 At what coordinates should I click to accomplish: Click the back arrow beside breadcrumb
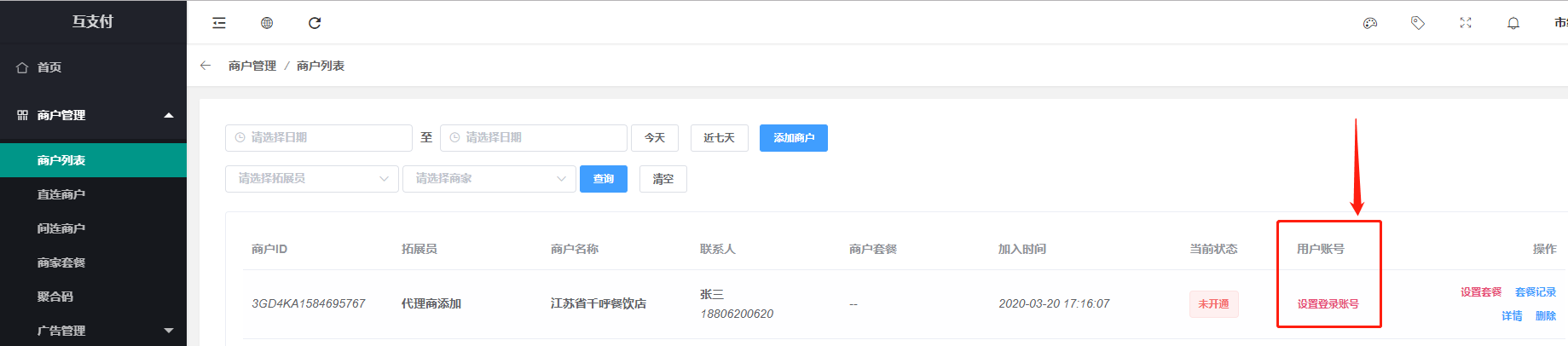pos(205,66)
